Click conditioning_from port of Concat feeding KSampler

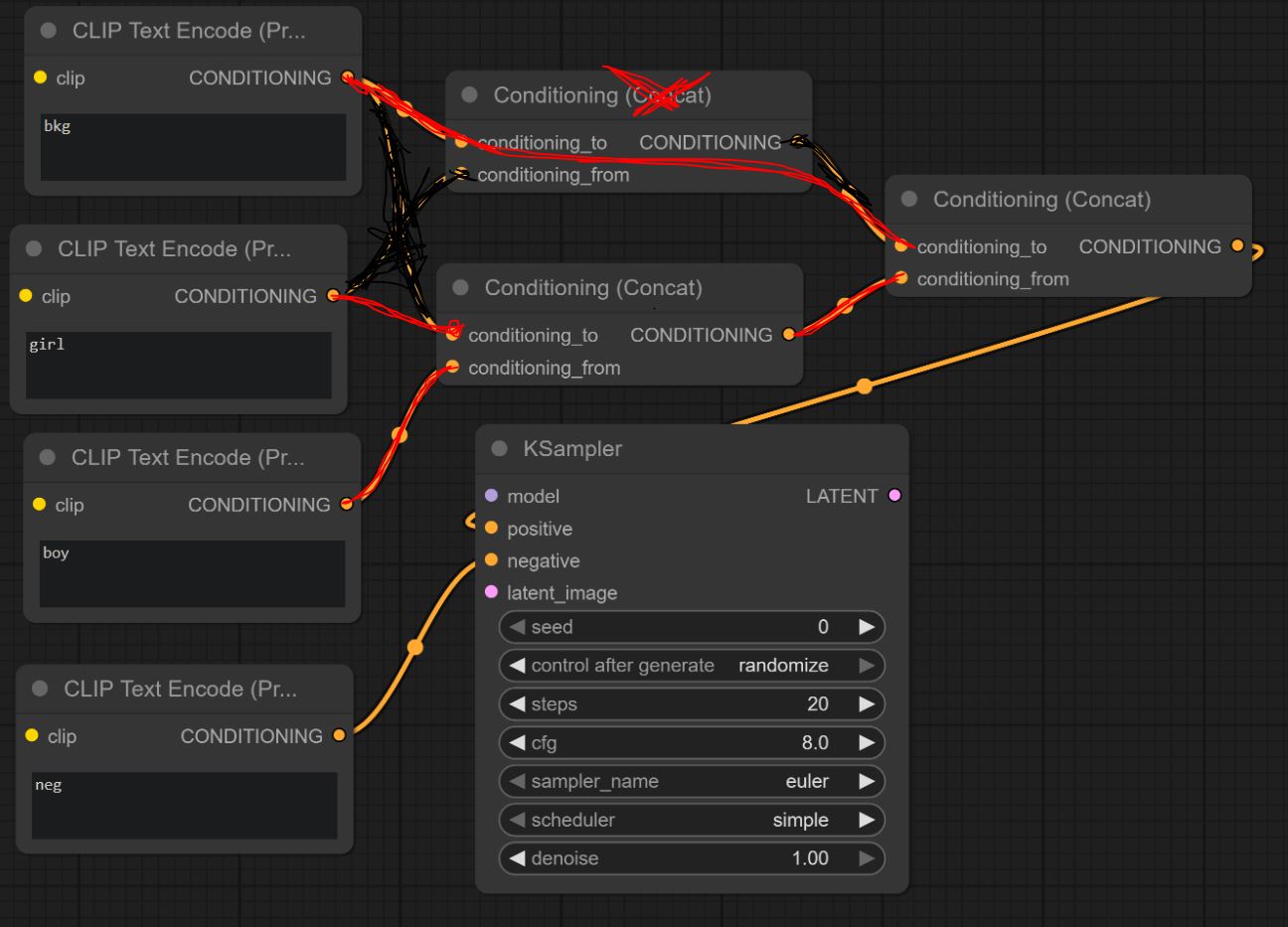pos(900,278)
